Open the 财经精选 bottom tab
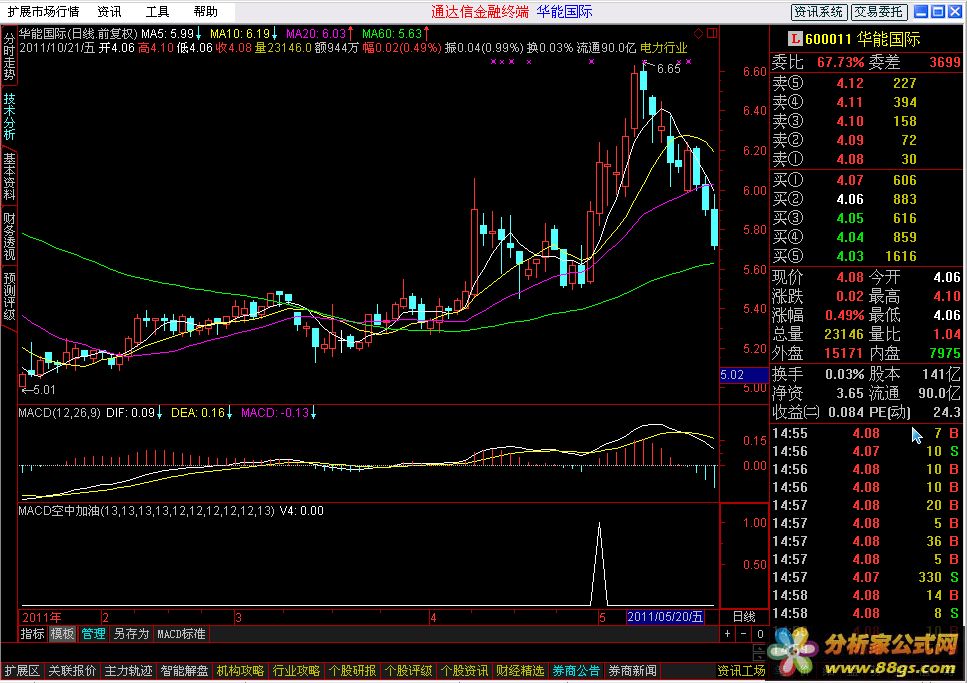 point(521,671)
